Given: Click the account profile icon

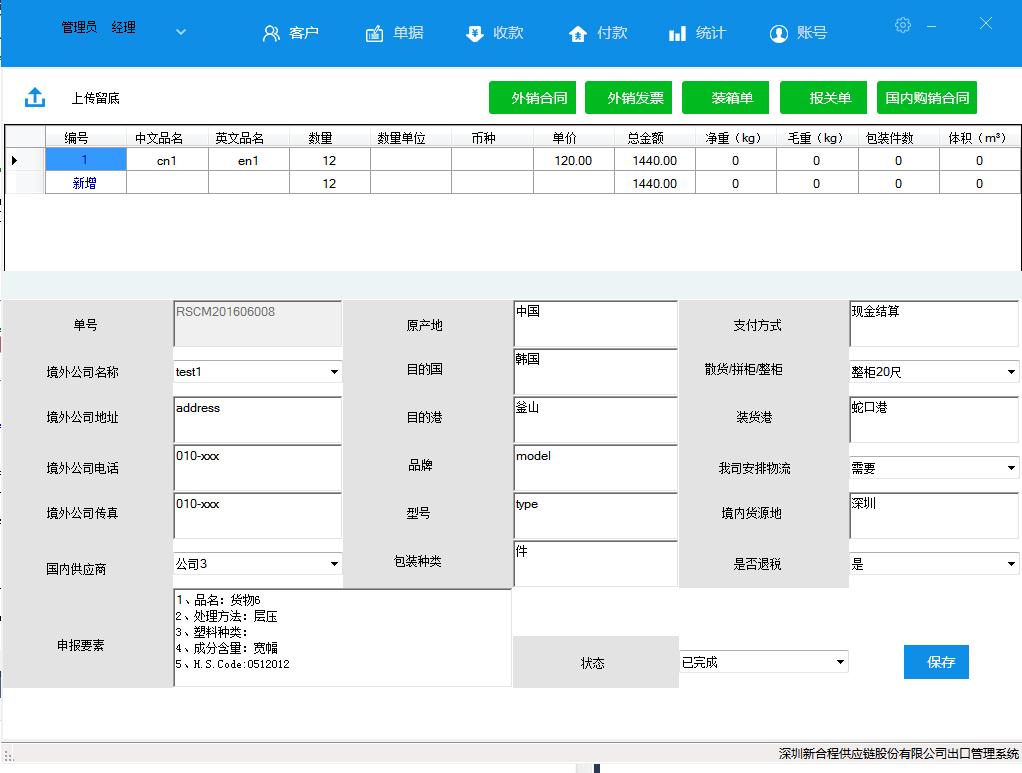Looking at the screenshot, I should [778, 33].
